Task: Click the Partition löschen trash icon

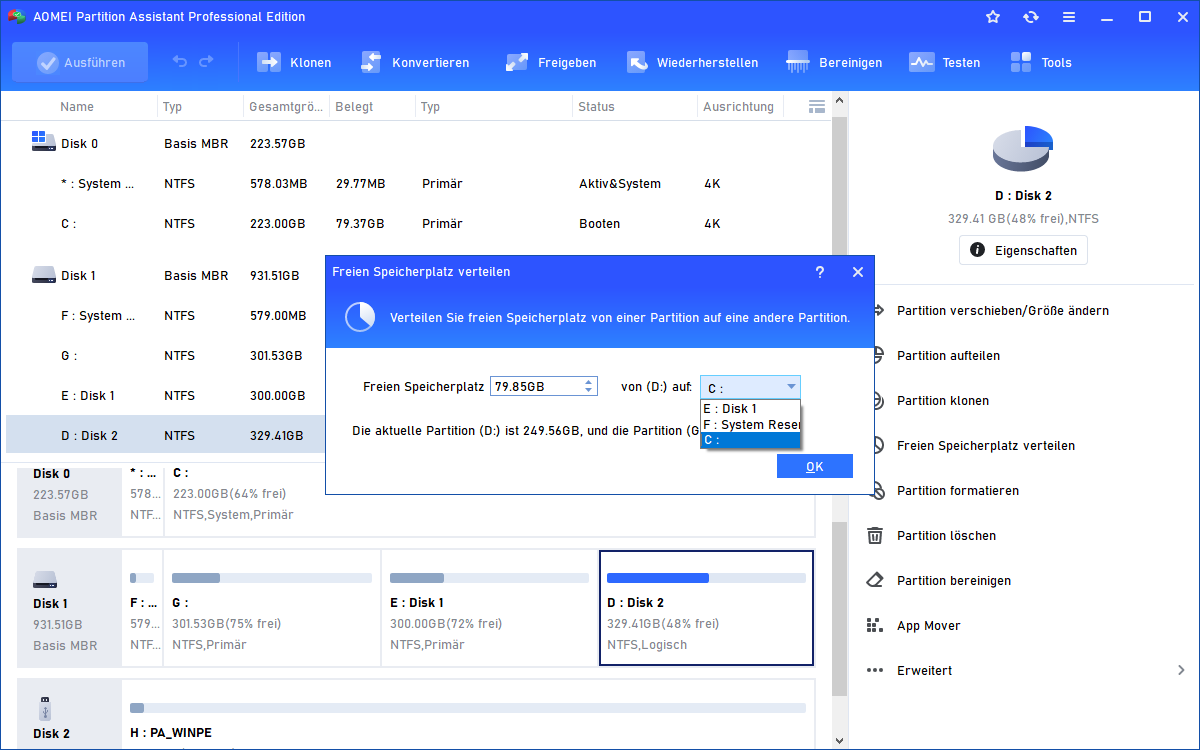Action: (875, 535)
